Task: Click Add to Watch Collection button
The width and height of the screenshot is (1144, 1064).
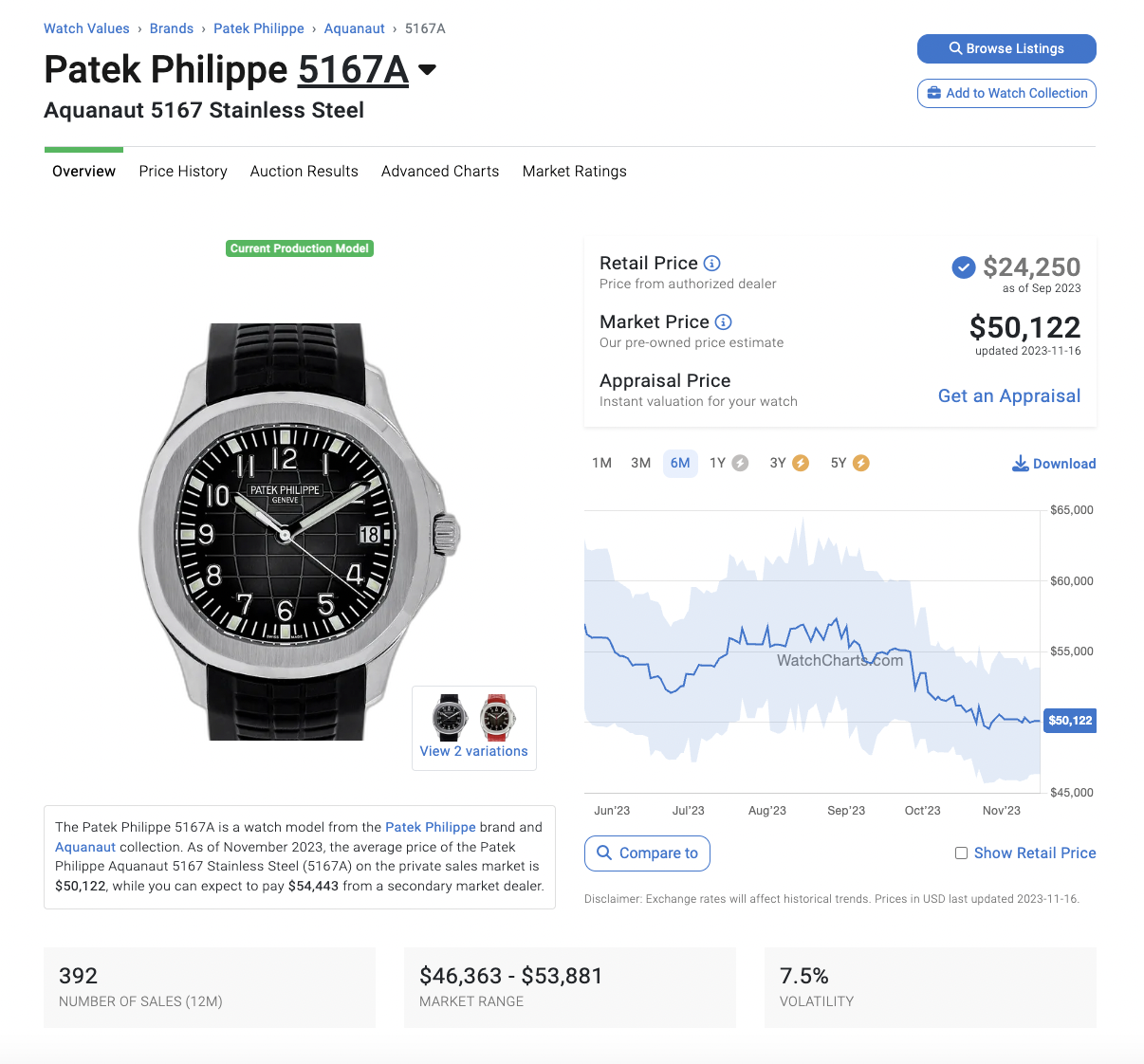Action: pyautogui.click(x=1006, y=93)
